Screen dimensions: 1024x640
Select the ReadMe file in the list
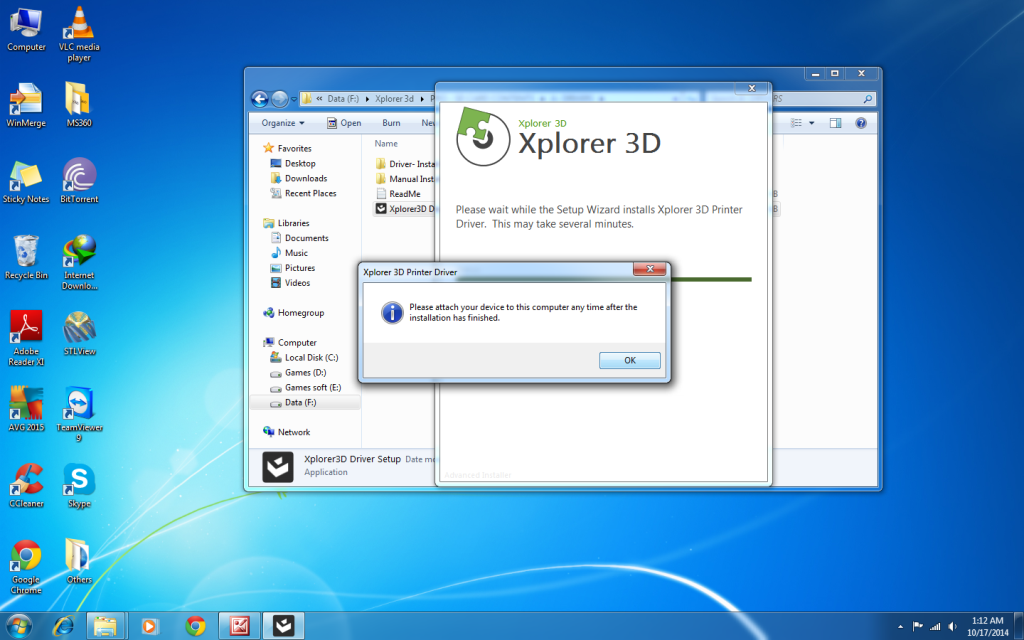pyautogui.click(x=404, y=194)
